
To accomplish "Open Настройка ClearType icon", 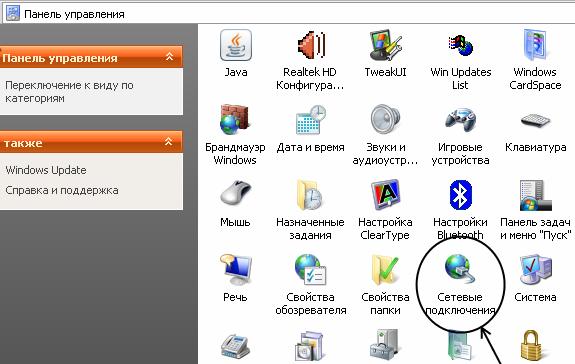I will (x=385, y=195).
